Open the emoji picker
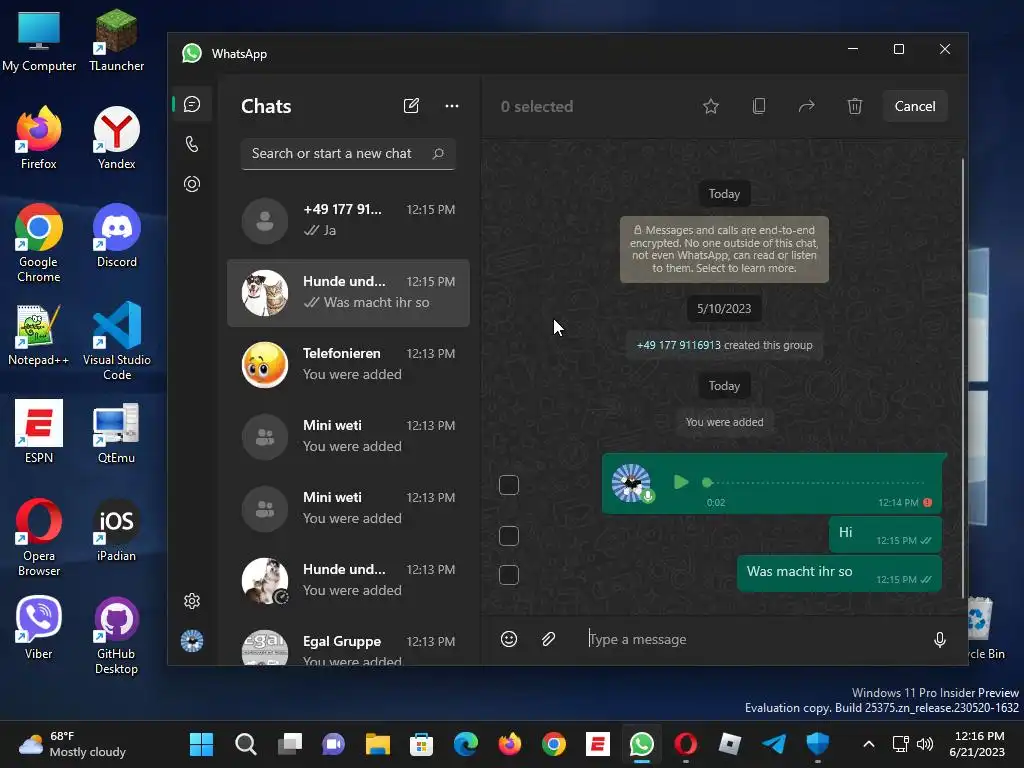Viewport: 1024px width, 768px height. click(509, 639)
